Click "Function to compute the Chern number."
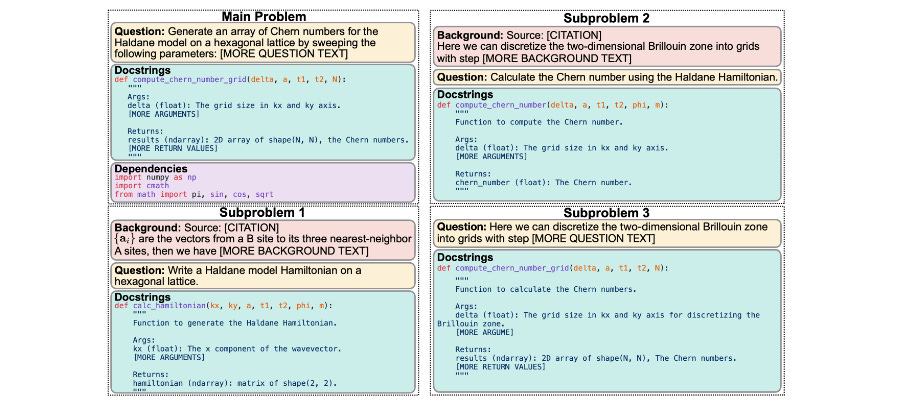 pos(539,122)
